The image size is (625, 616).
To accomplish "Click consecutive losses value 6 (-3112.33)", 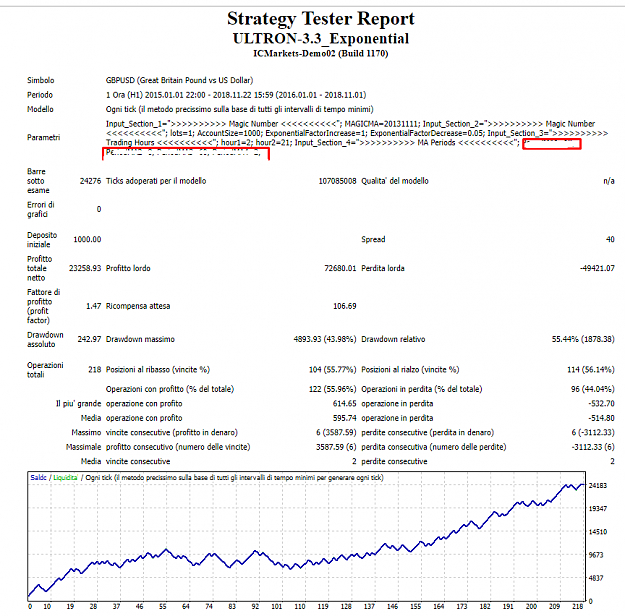I will 593,433.
